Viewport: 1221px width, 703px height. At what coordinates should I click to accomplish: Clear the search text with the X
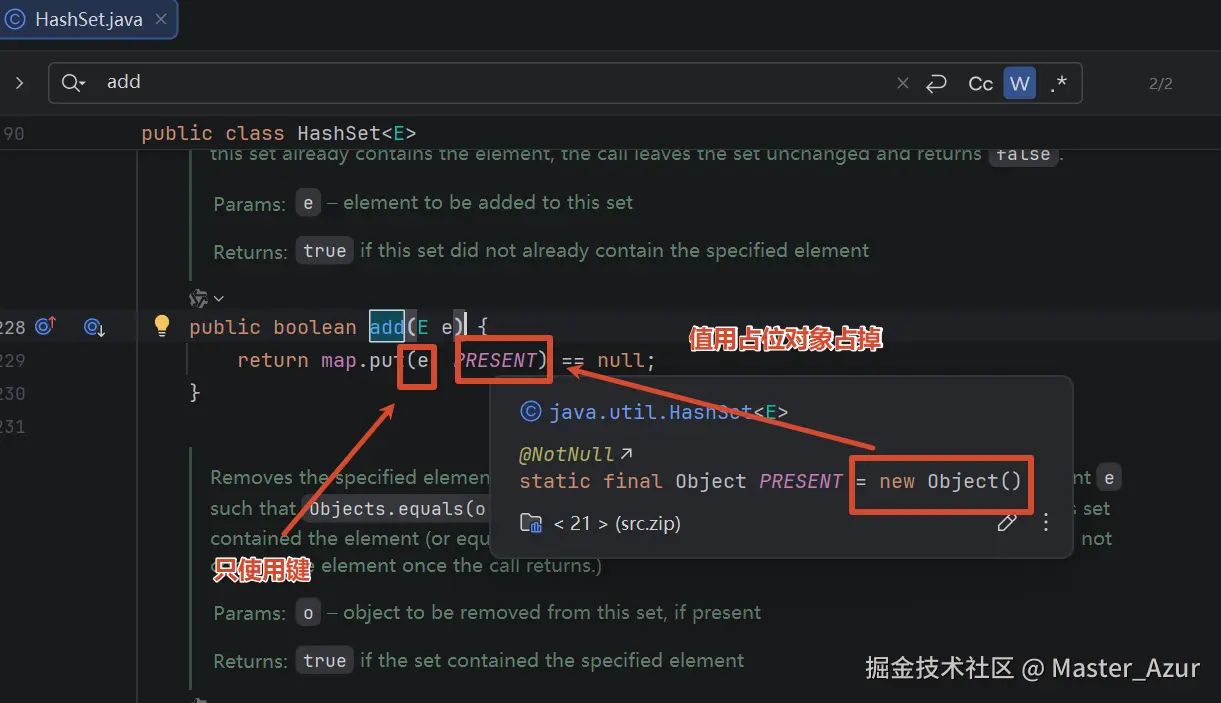pos(903,84)
